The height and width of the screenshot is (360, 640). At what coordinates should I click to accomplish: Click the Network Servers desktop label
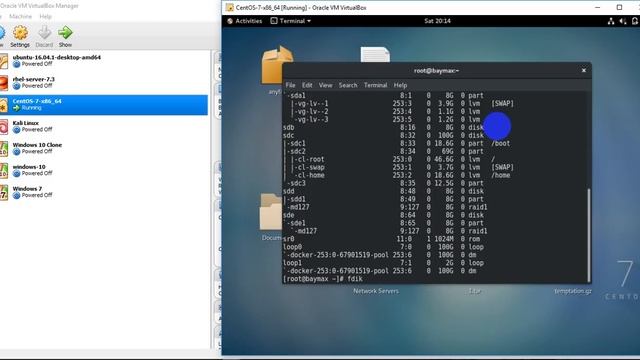(x=376, y=291)
